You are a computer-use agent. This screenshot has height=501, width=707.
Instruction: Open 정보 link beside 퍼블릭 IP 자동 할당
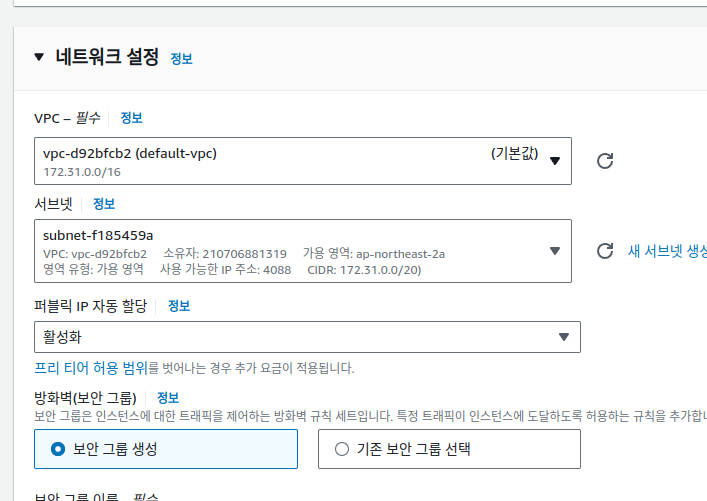[179, 305]
